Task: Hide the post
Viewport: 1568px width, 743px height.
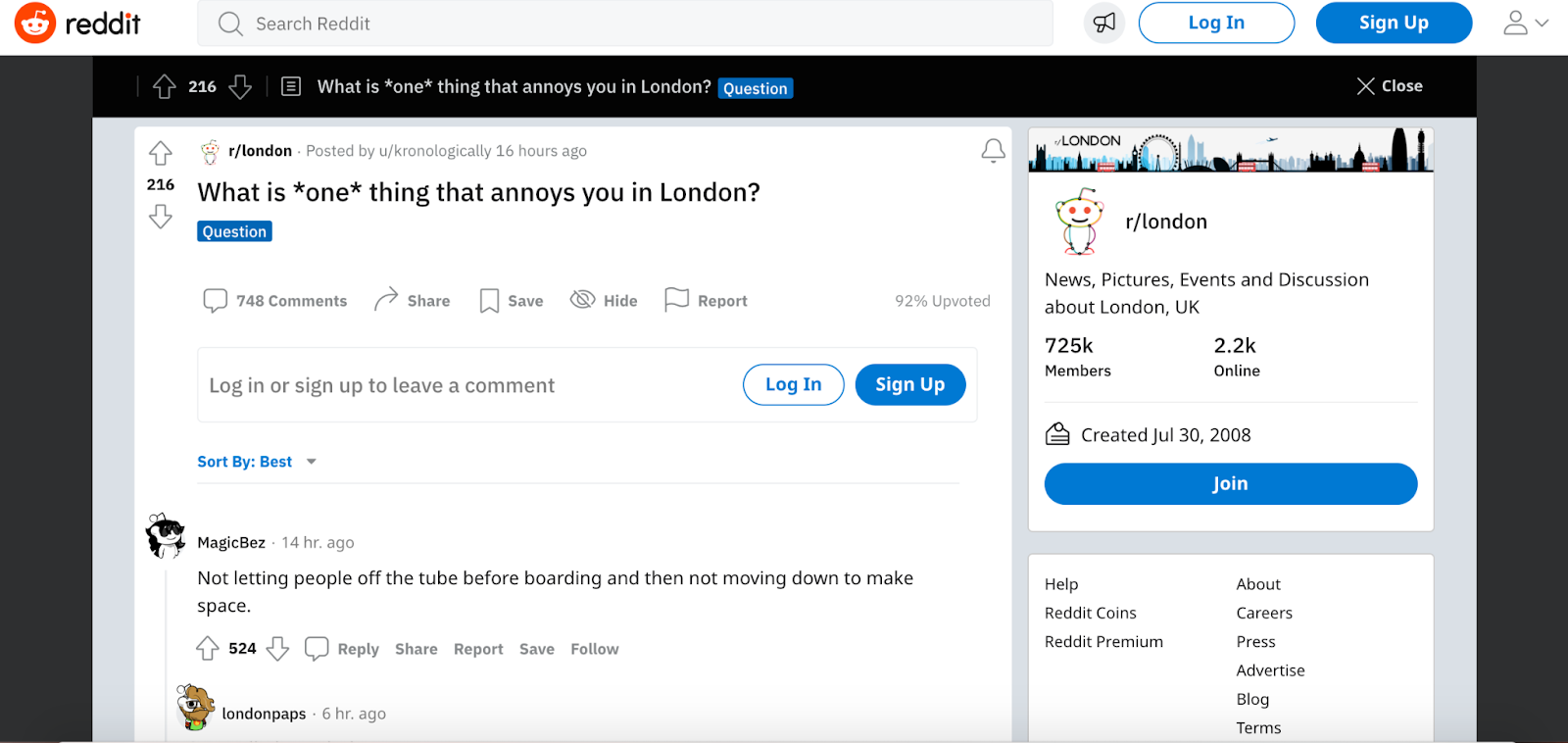Action: pyautogui.click(x=604, y=300)
